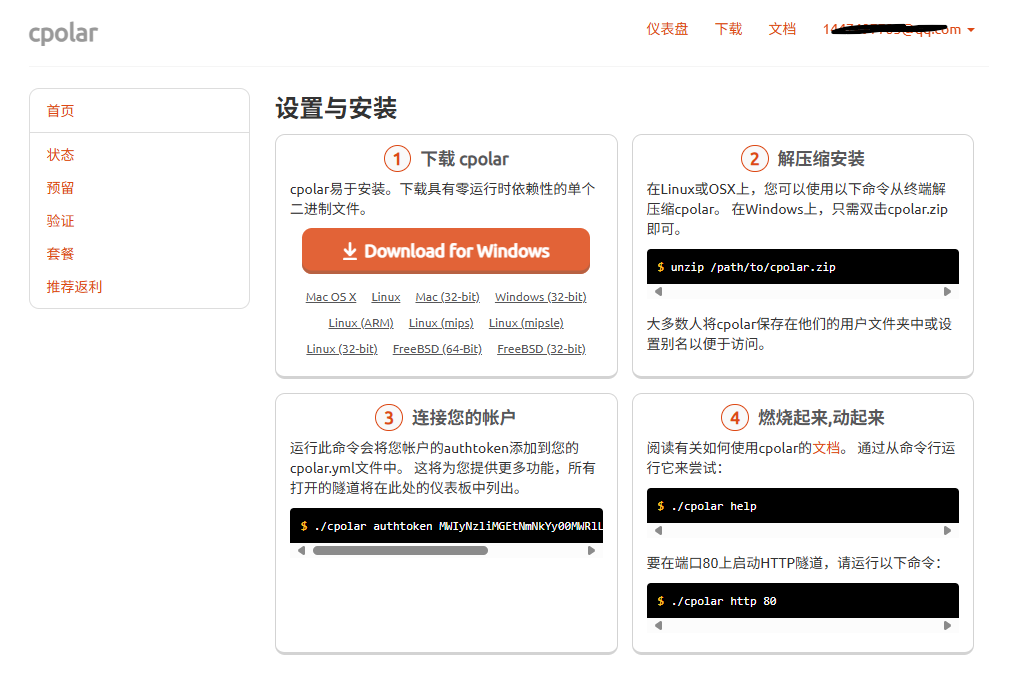Click the Download for Windows button
Image resolution: width=1025 pixels, height=680 pixels.
click(446, 251)
